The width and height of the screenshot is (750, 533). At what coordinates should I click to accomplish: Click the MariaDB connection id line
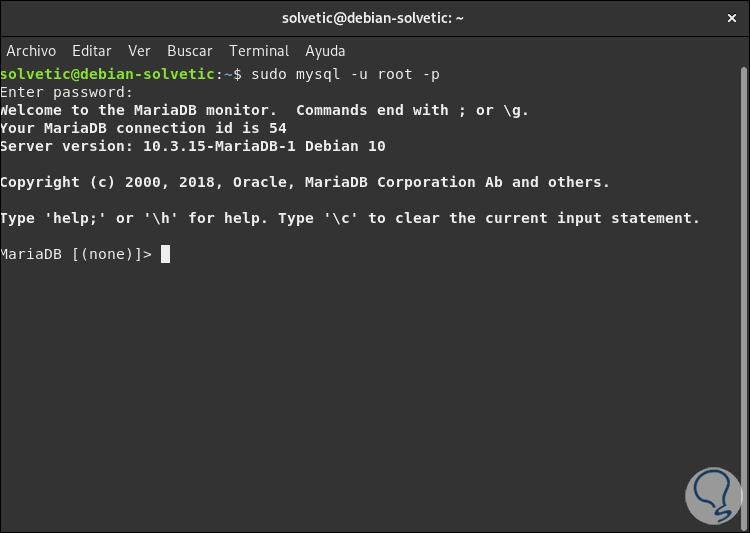click(143, 128)
